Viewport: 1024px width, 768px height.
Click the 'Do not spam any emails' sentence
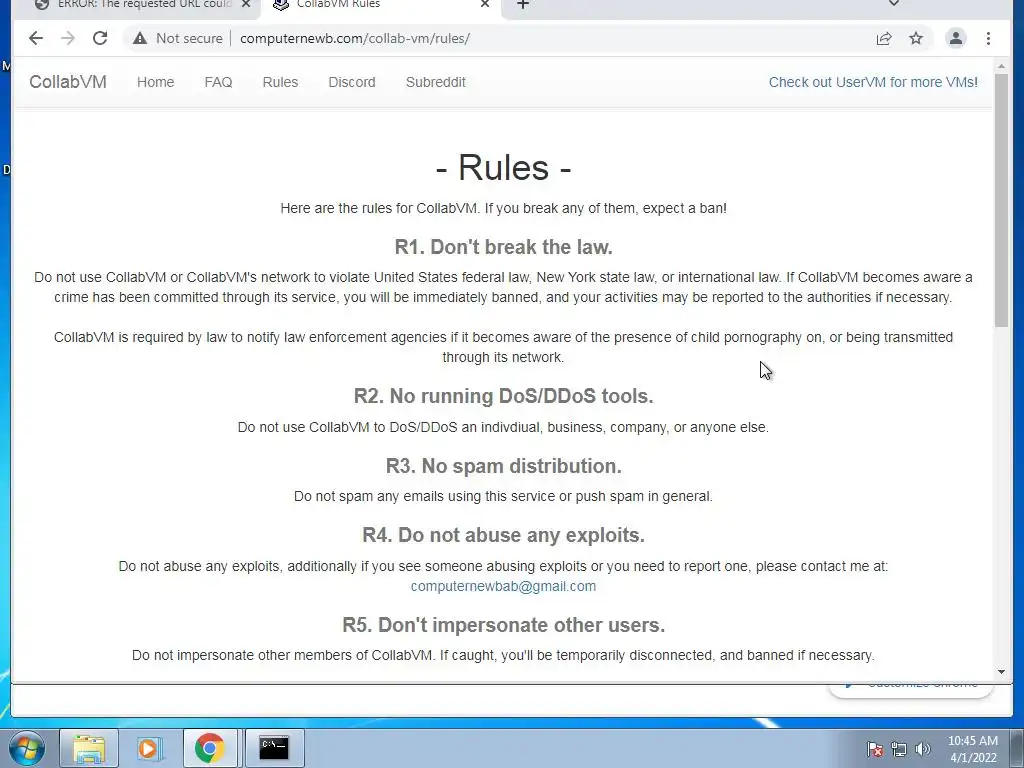tap(504, 496)
